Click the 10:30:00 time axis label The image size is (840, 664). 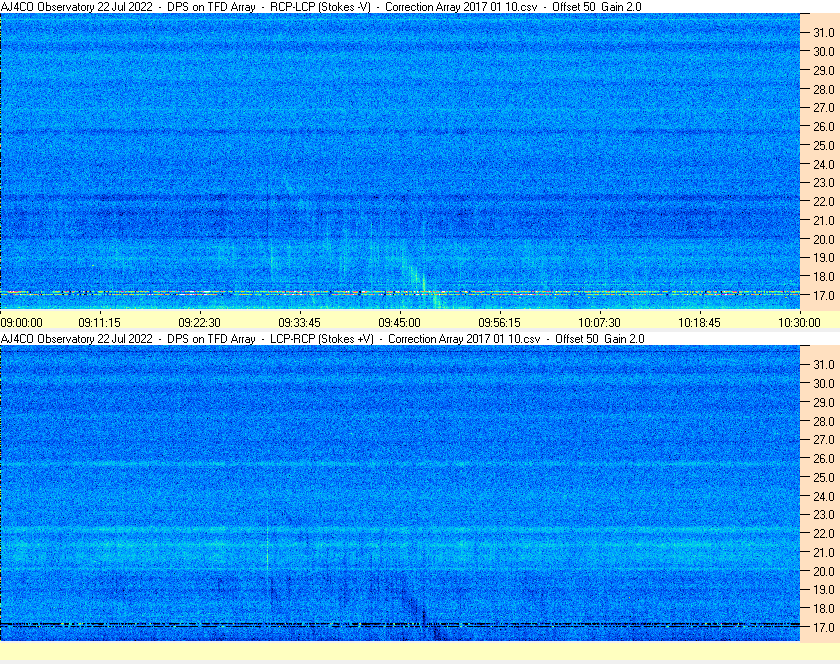point(799,323)
